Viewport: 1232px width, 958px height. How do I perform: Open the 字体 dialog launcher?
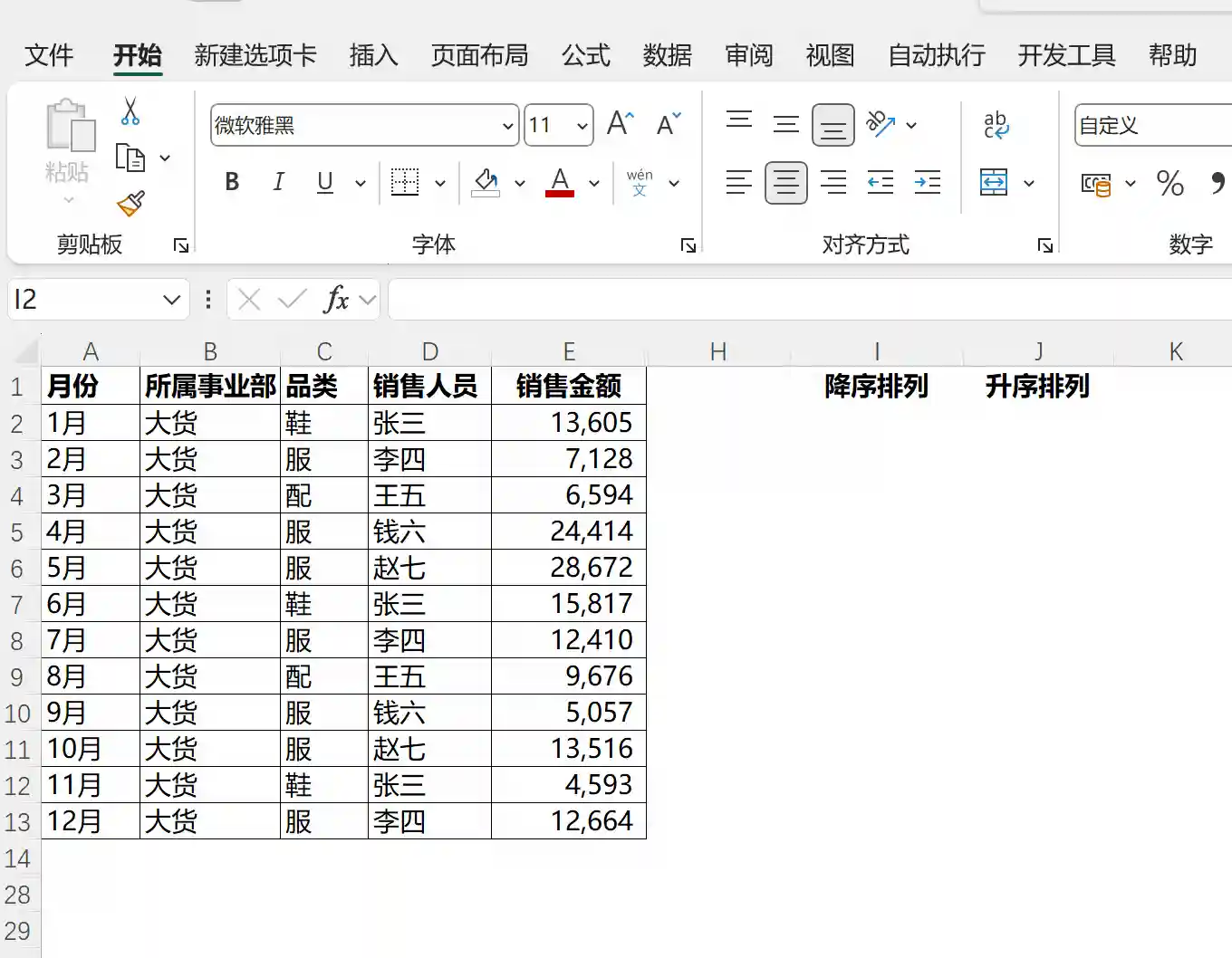pyautogui.click(x=688, y=245)
